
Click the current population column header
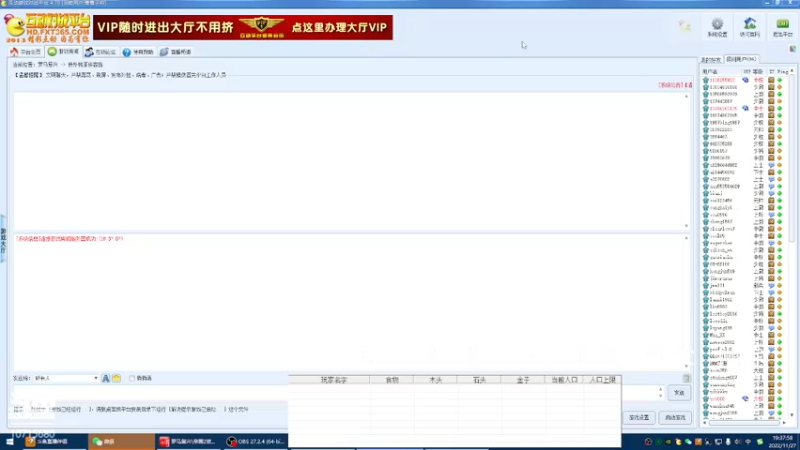point(564,380)
